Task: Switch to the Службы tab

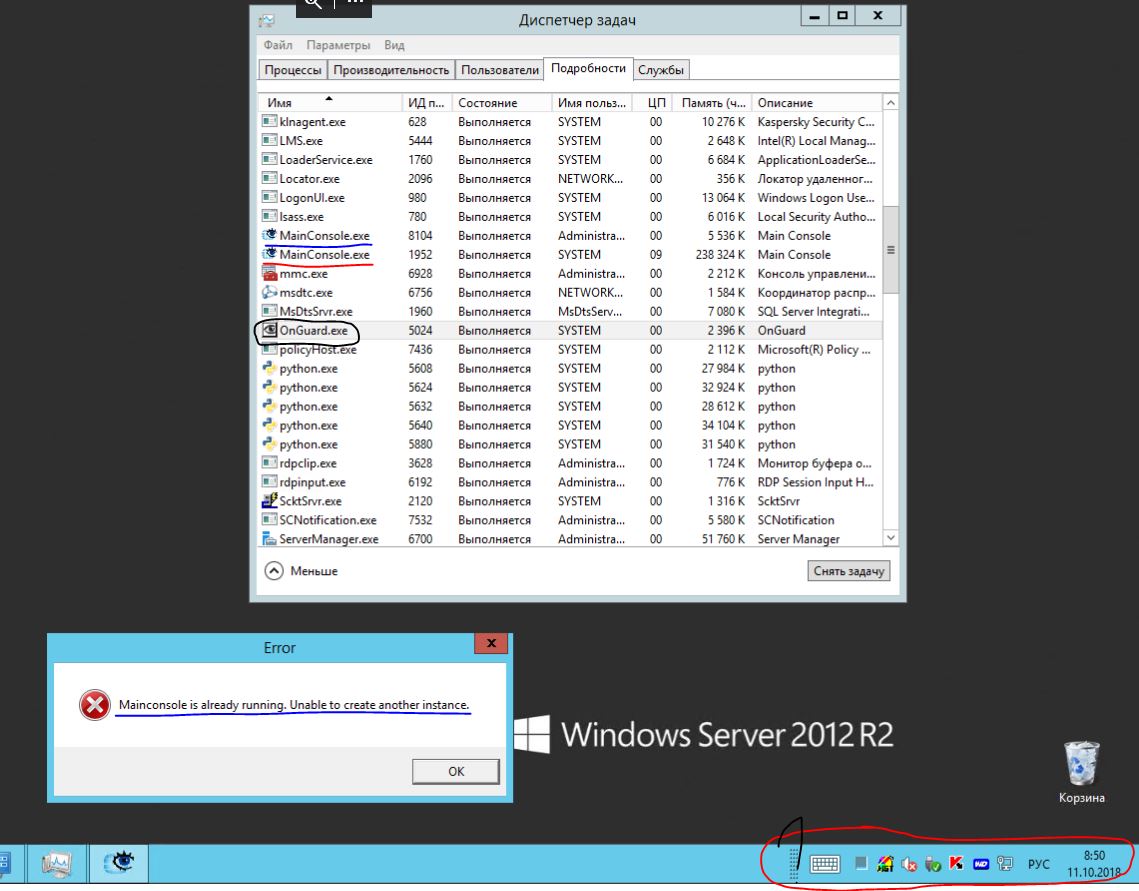Action: pyautogui.click(x=661, y=70)
